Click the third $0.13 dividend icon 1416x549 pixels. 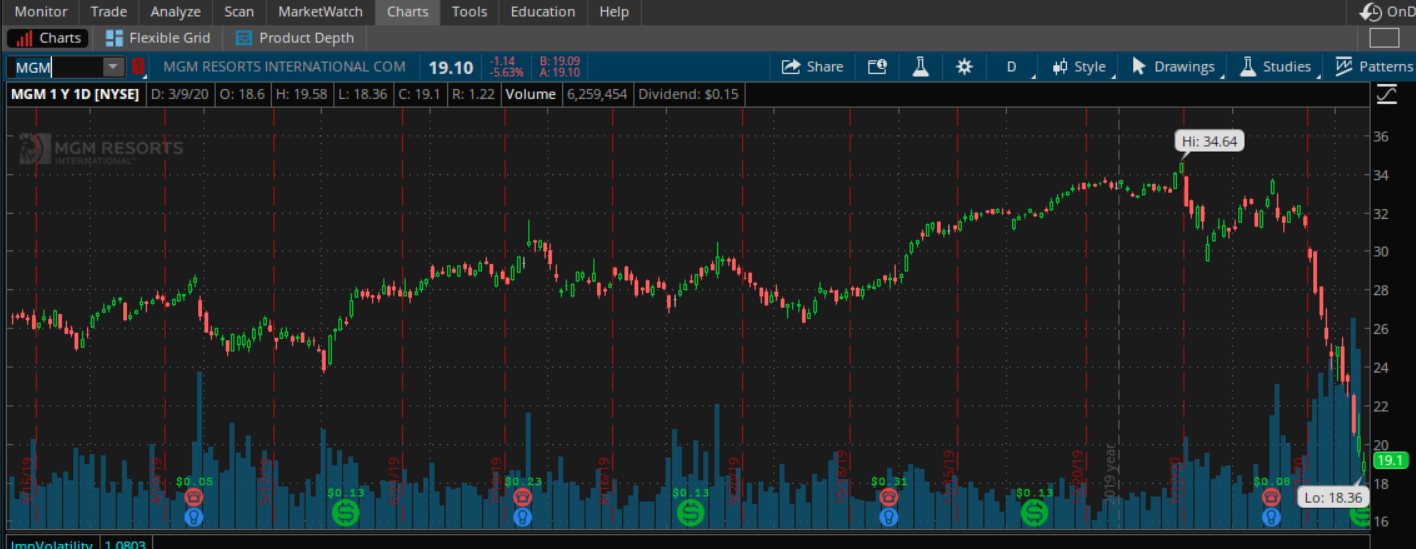1034,513
